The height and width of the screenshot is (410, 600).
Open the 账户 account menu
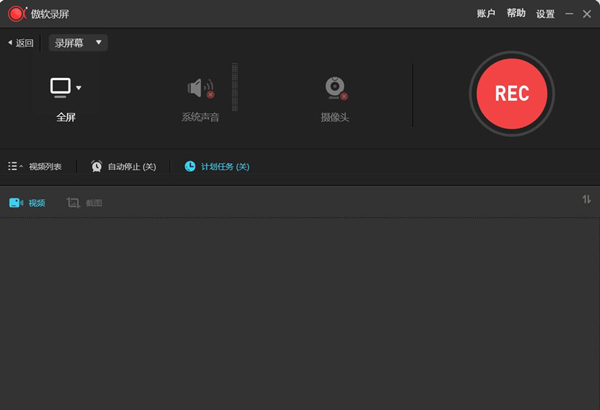click(x=486, y=14)
